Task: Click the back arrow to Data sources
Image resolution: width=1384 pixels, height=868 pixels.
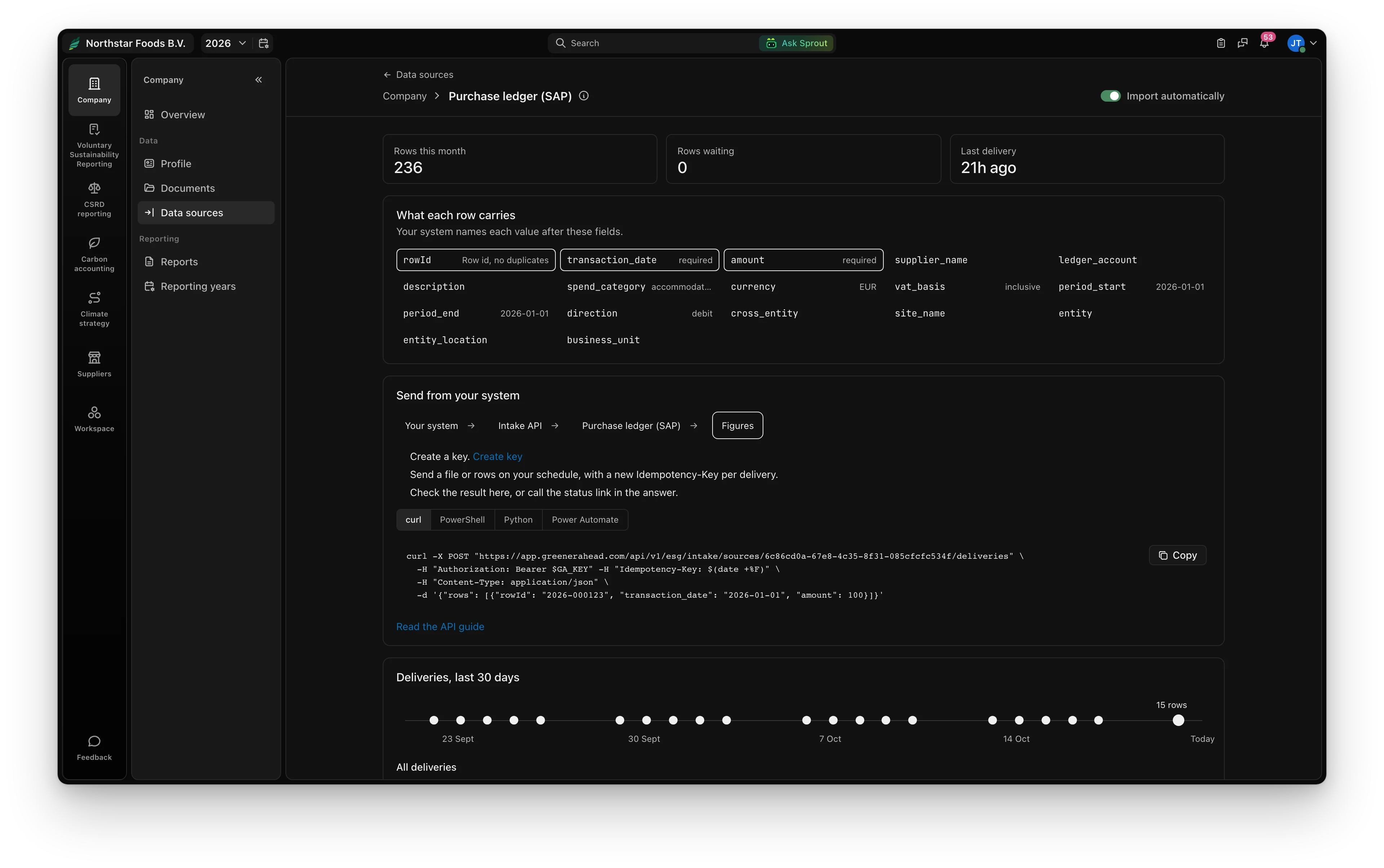Action: tap(387, 75)
